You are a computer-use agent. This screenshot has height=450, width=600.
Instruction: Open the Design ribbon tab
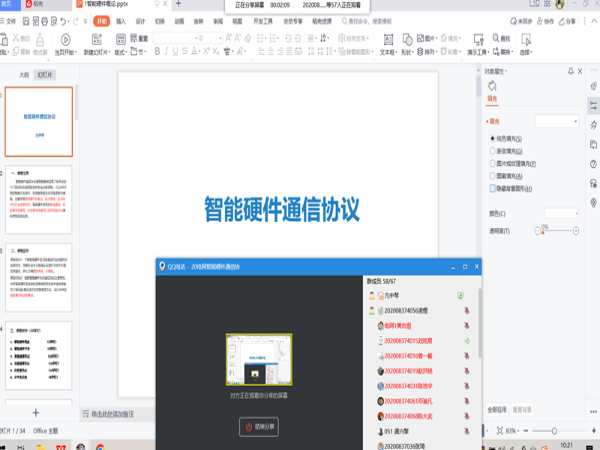(140, 21)
